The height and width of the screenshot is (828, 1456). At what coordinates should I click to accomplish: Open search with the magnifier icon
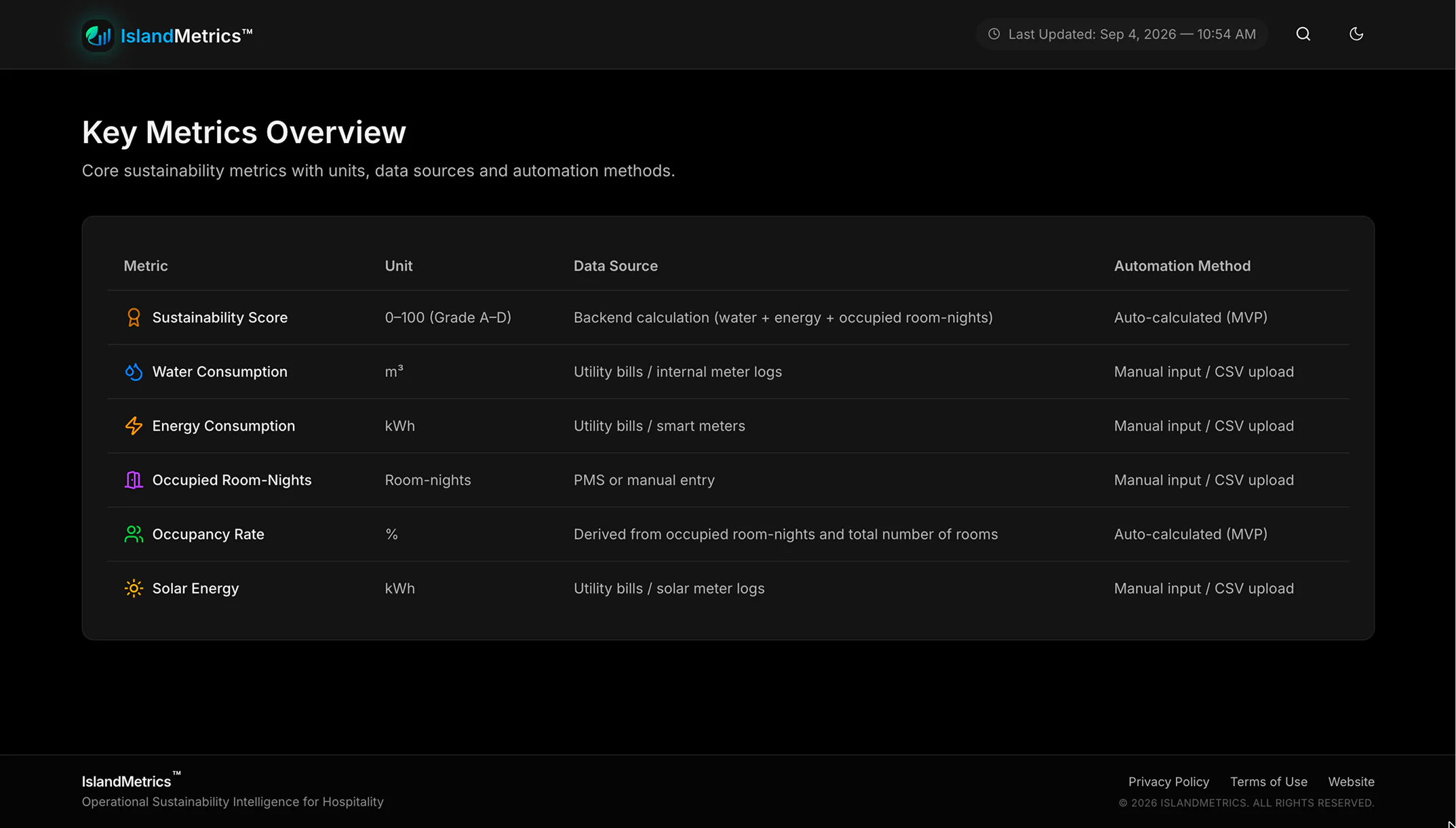(1303, 34)
